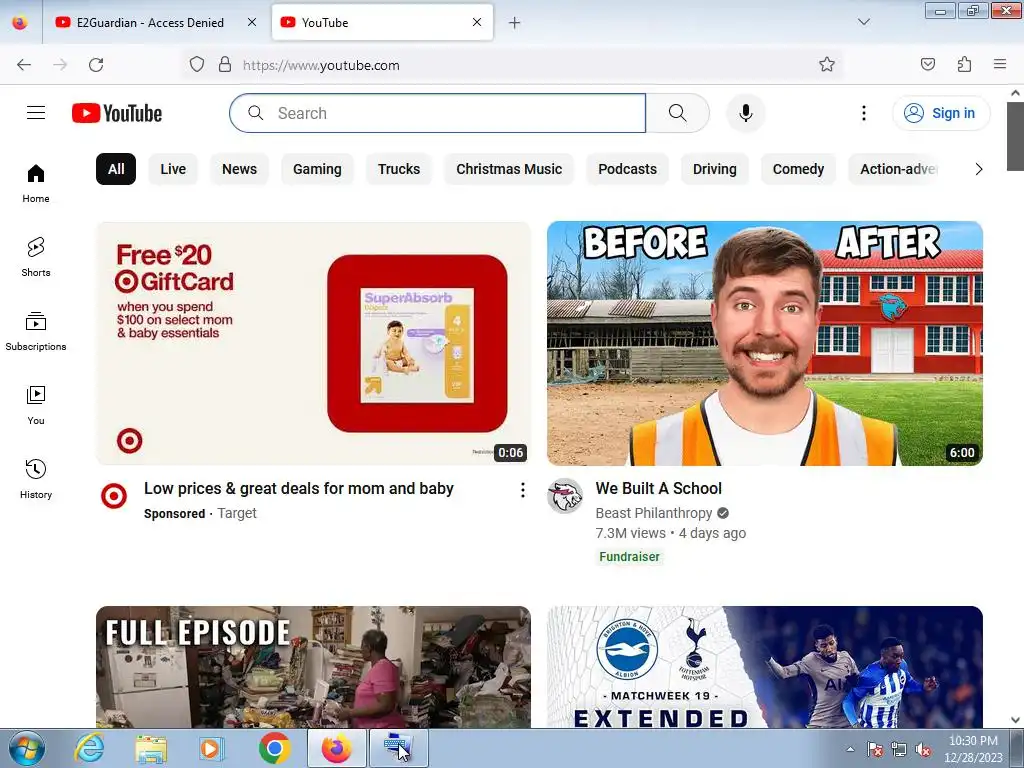Image resolution: width=1024 pixels, height=768 pixels.
Task: Select the Driving filter chip
Action: click(x=714, y=169)
